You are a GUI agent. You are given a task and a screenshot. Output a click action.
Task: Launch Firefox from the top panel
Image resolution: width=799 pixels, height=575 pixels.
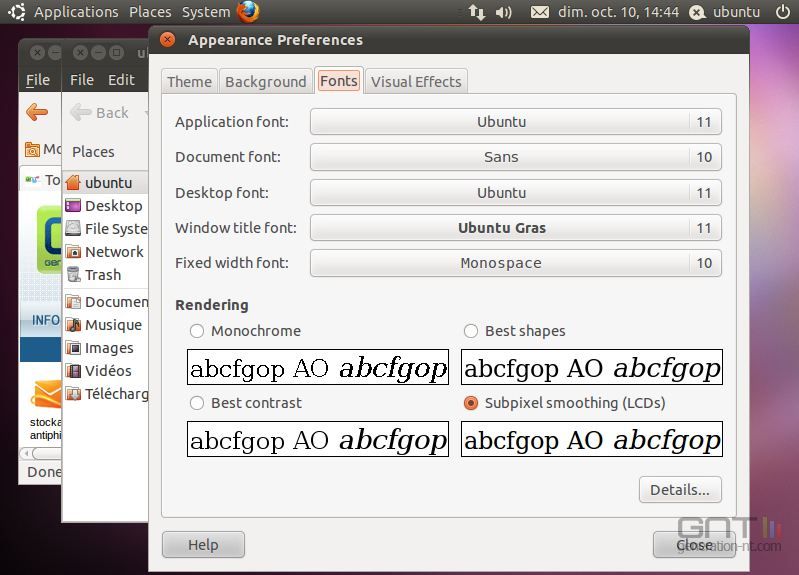tap(248, 11)
